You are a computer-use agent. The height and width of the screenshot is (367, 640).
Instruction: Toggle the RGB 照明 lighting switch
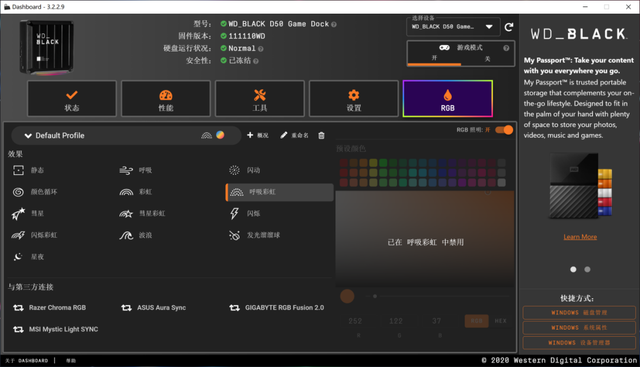click(x=504, y=130)
